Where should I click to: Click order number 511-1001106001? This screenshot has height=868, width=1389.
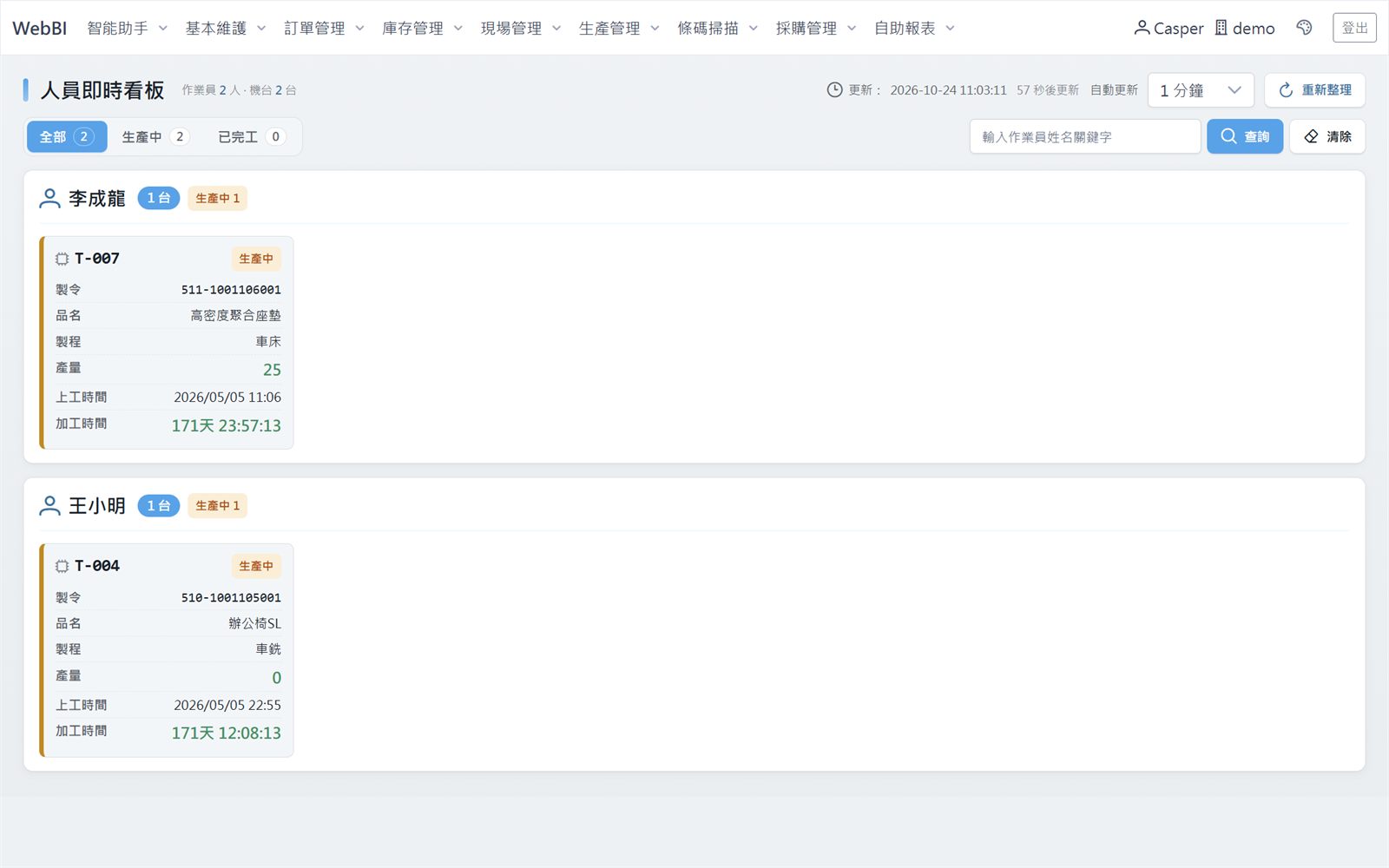[x=231, y=290]
